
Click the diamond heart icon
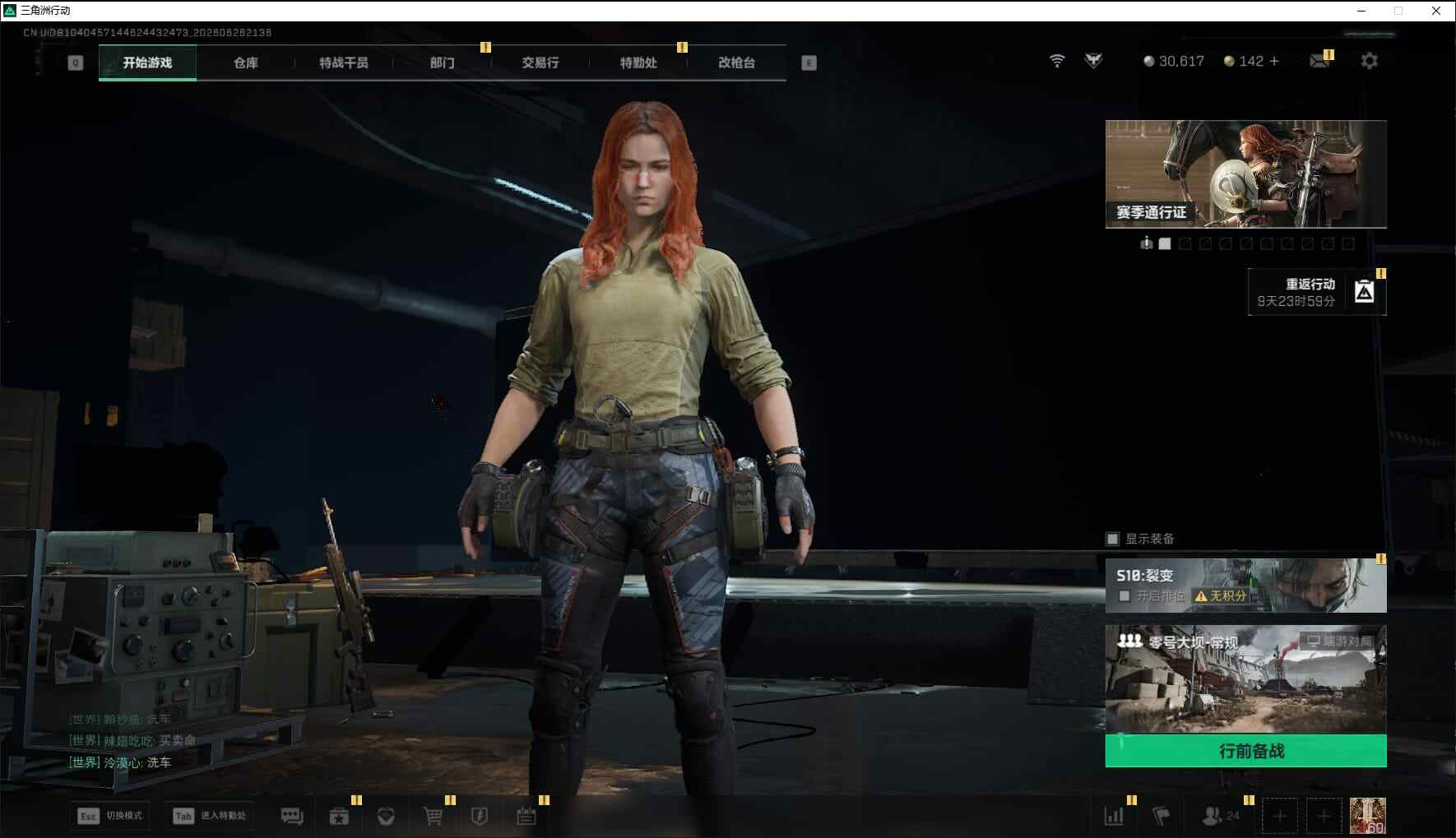pyautogui.click(x=386, y=816)
